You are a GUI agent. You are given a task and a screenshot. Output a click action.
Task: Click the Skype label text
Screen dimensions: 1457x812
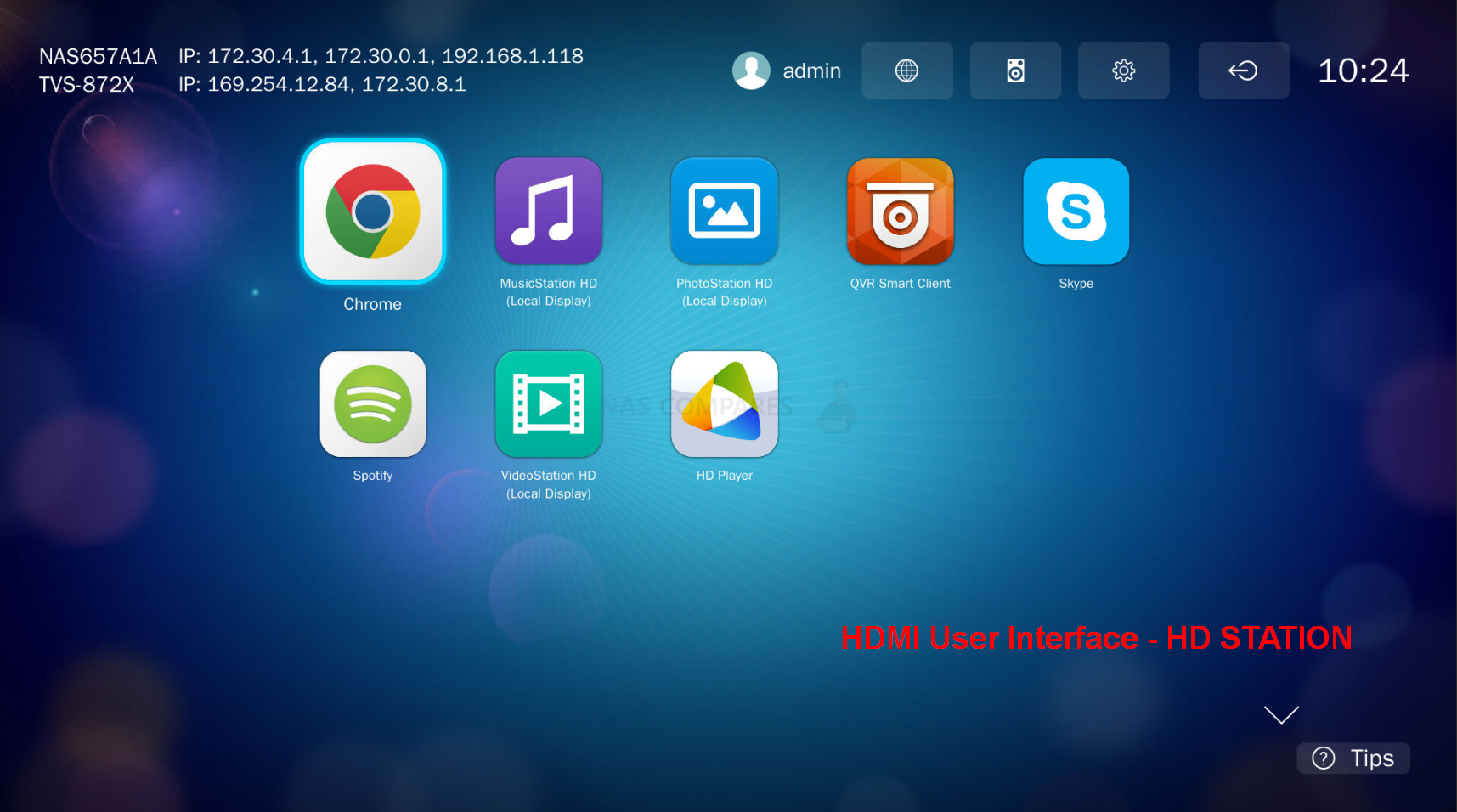pyautogui.click(x=1076, y=284)
